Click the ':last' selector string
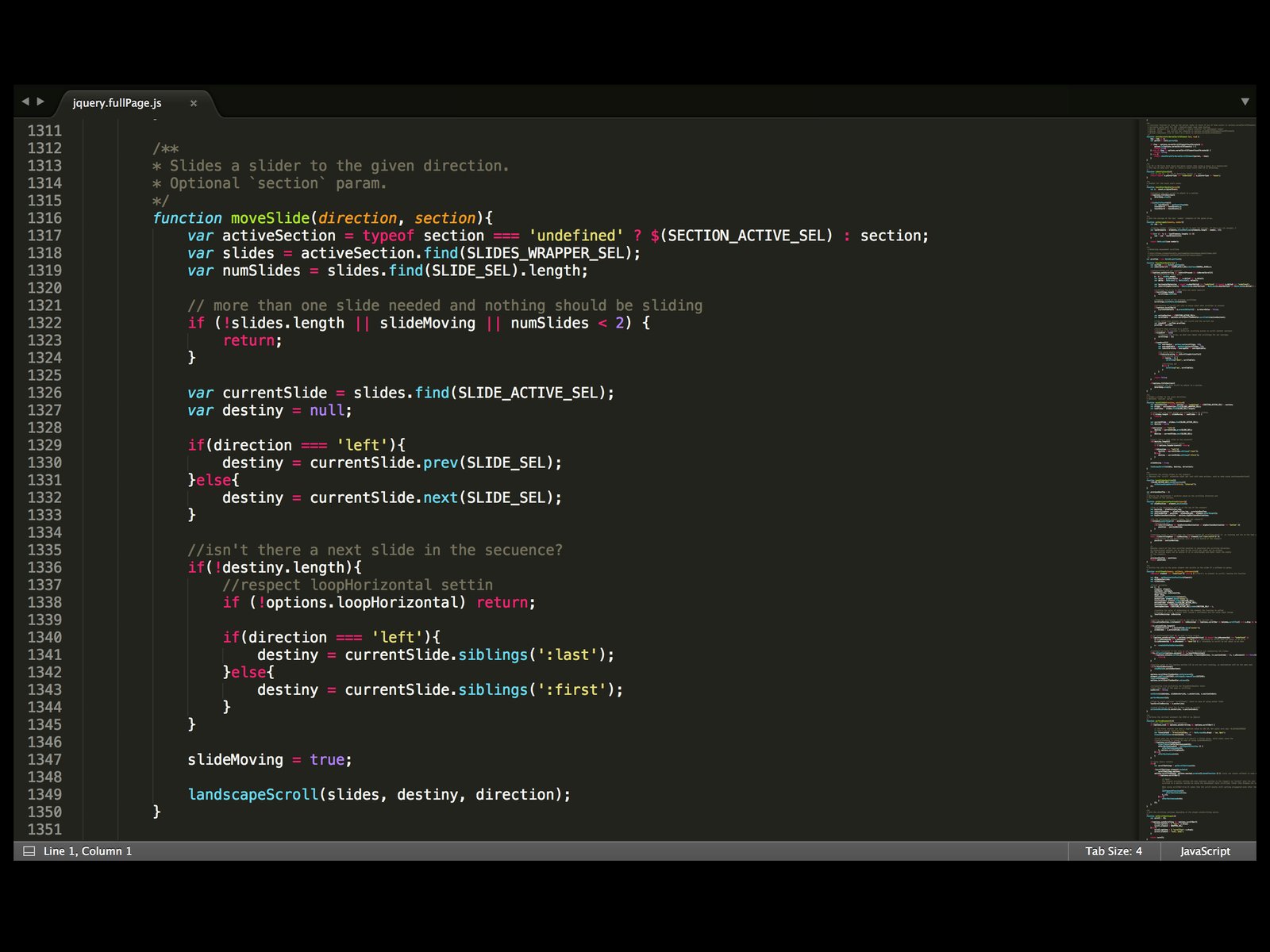Screen dimensions: 1270x952 pyautogui.click(x=568, y=654)
